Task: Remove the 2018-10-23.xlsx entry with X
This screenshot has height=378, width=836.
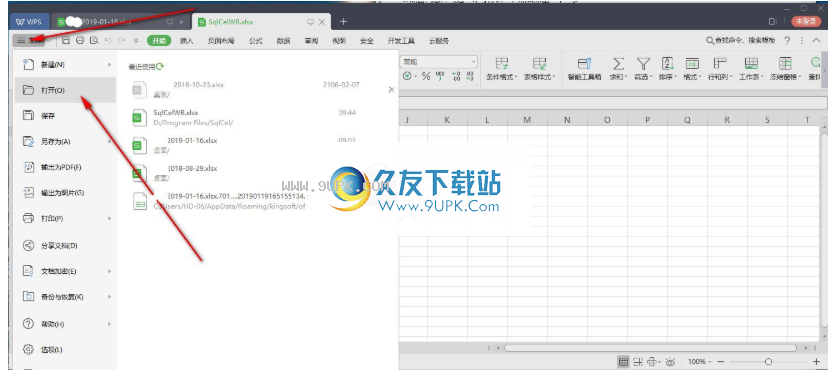Action: pyautogui.click(x=391, y=90)
